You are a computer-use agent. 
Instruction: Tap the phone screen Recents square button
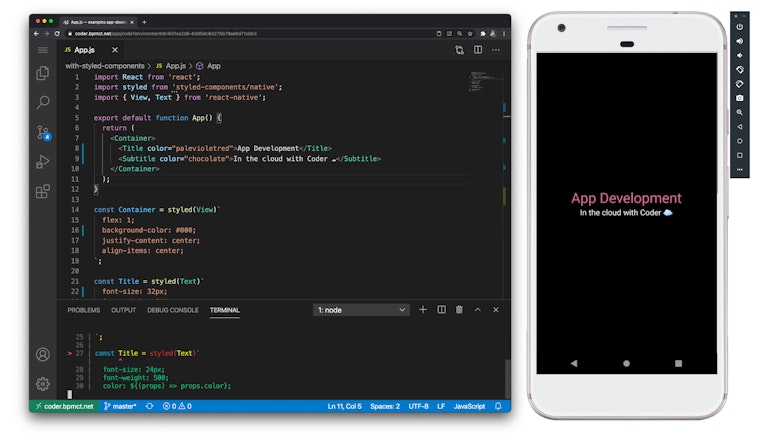678,364
